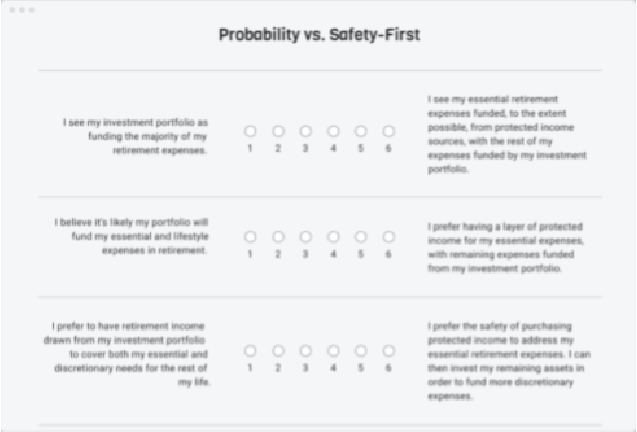The image size is (637, 432).
Task: Mark 4 on the second row scale
Action: click(334, 237)
